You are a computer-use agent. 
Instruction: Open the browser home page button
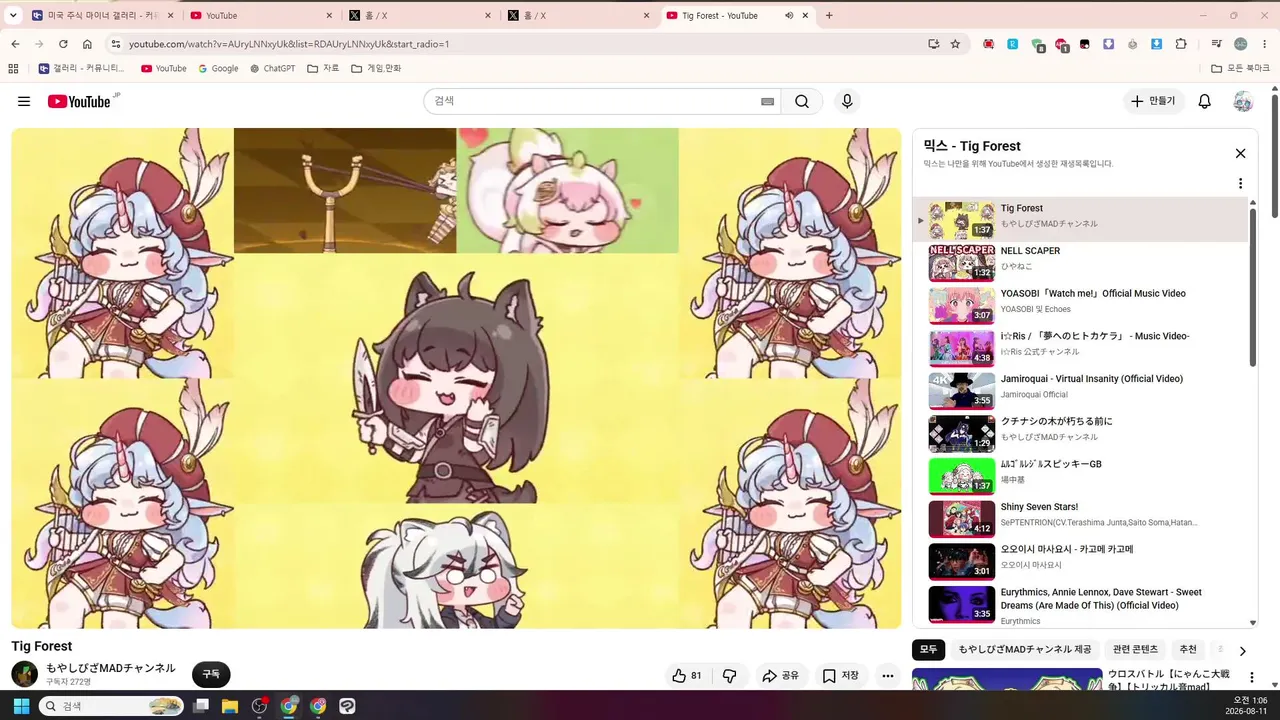[87, 44]
